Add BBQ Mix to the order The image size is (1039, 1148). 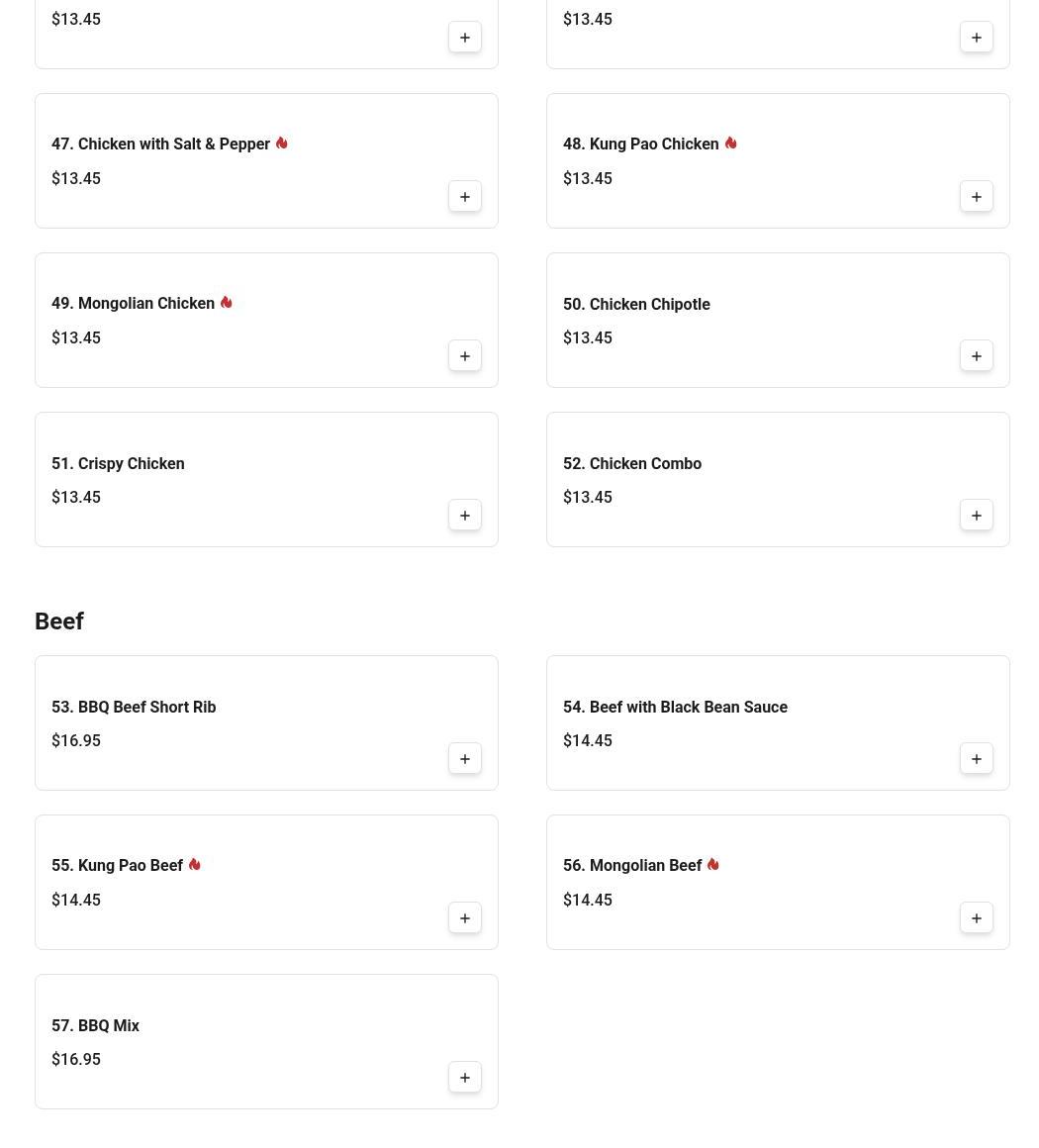pos(465,1078)
